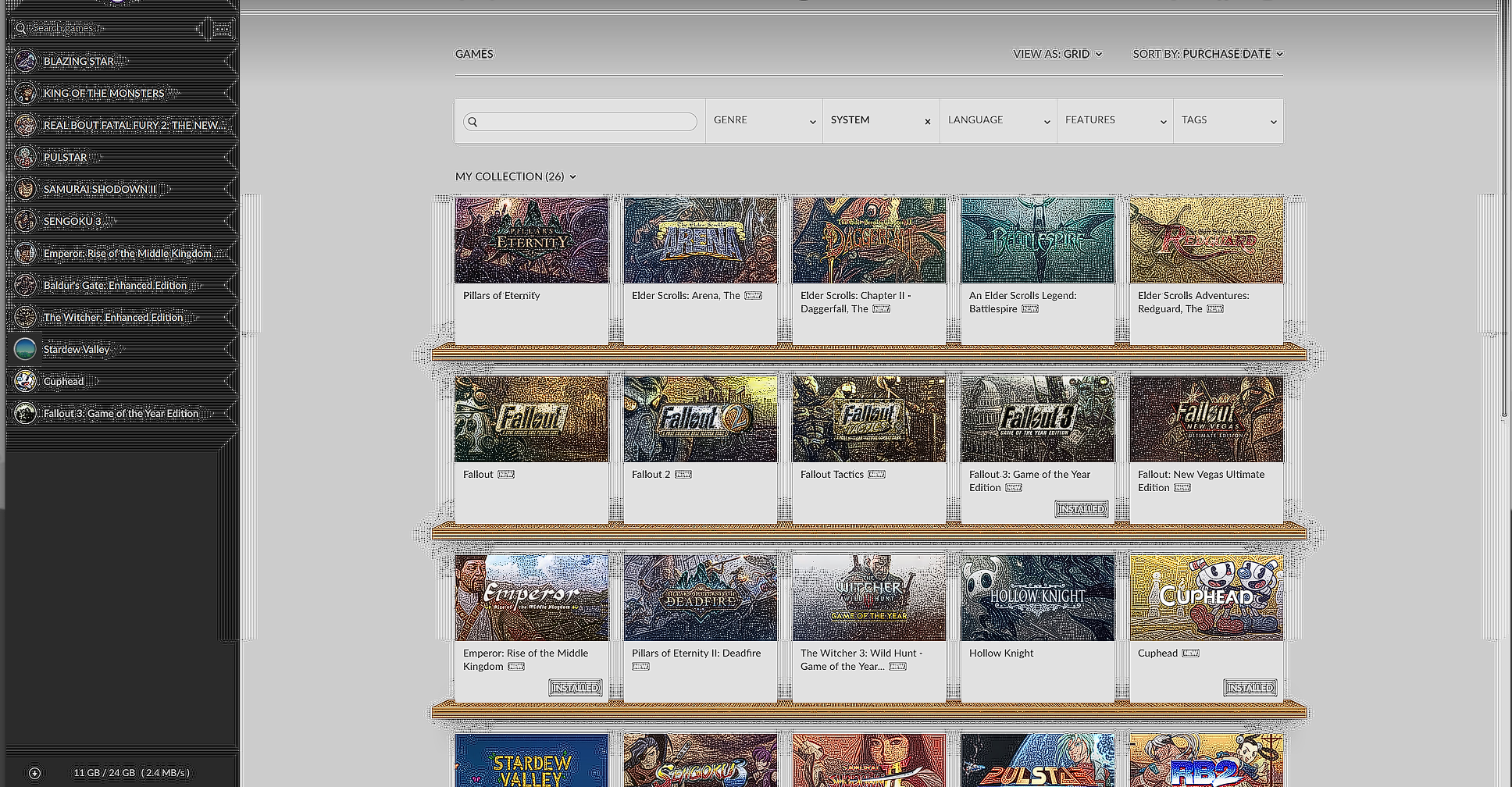Select King of the Monsters sidebar icon
1512x787 pixels.
(x=25, y=93)
